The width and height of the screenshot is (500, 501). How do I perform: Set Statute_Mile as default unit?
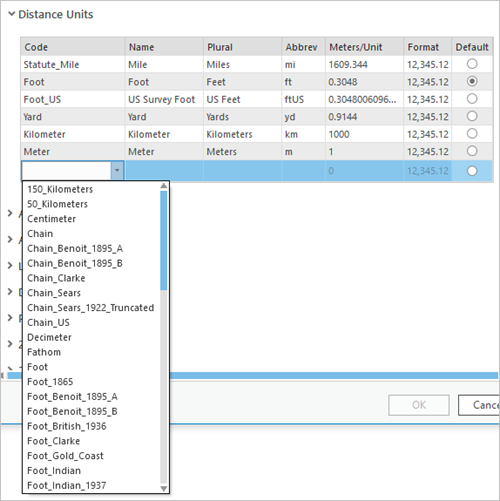point(472,64)
